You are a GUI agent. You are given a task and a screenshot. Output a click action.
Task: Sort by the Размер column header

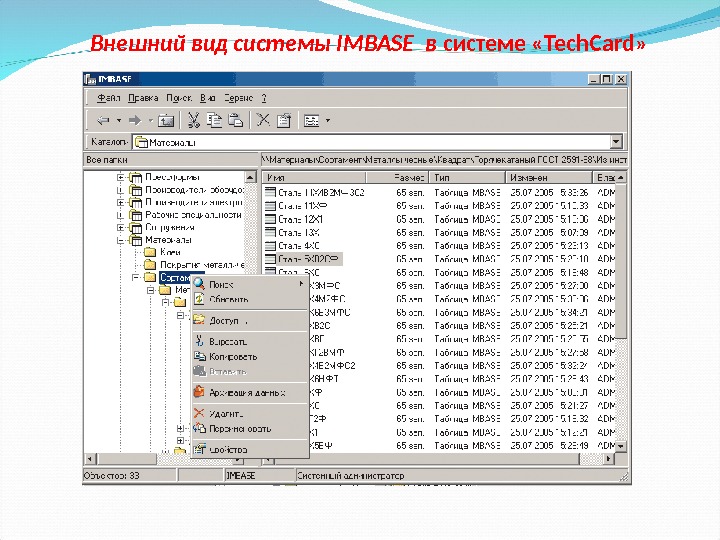397,177
